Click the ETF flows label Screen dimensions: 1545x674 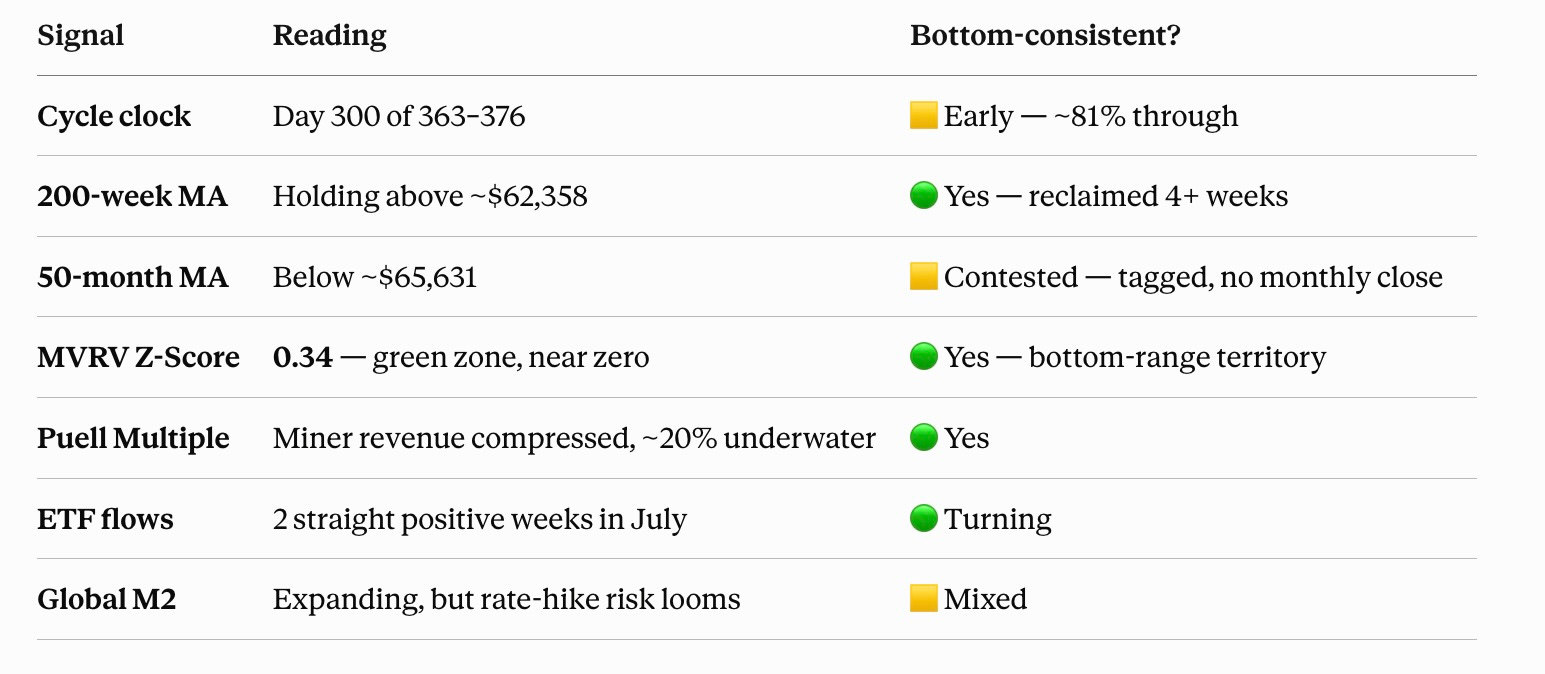point(105,519)
